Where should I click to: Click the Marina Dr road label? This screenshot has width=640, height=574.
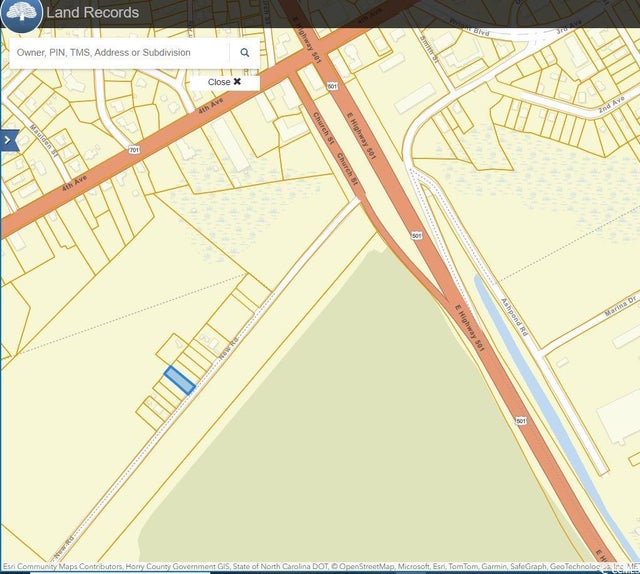pos(620,304)
